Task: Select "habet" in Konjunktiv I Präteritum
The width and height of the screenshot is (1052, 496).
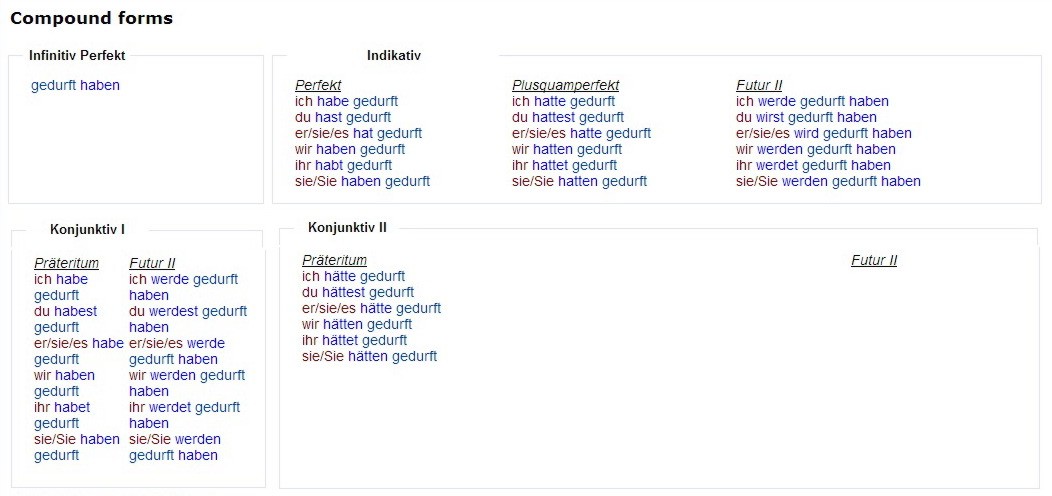Action: pyautogui.click(x=73, y=407)
